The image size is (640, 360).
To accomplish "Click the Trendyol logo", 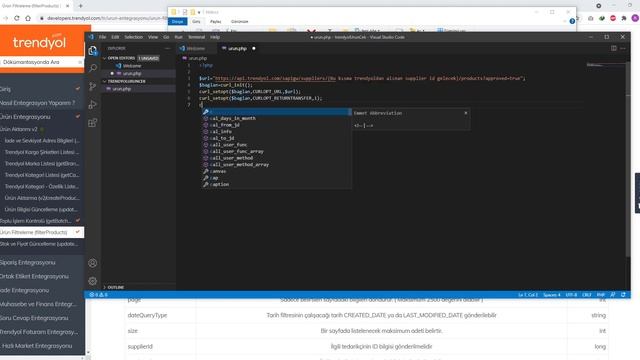I will [39, 42].
